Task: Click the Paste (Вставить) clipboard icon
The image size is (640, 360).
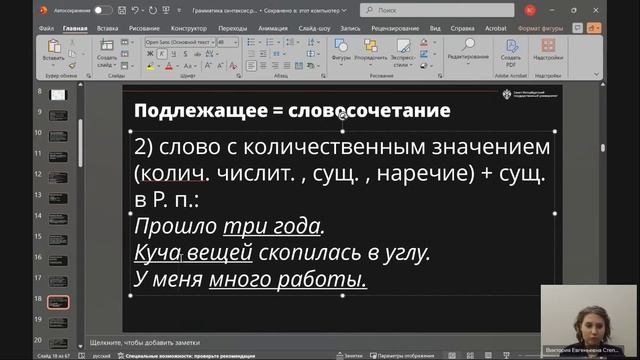Action: point(54,46)
